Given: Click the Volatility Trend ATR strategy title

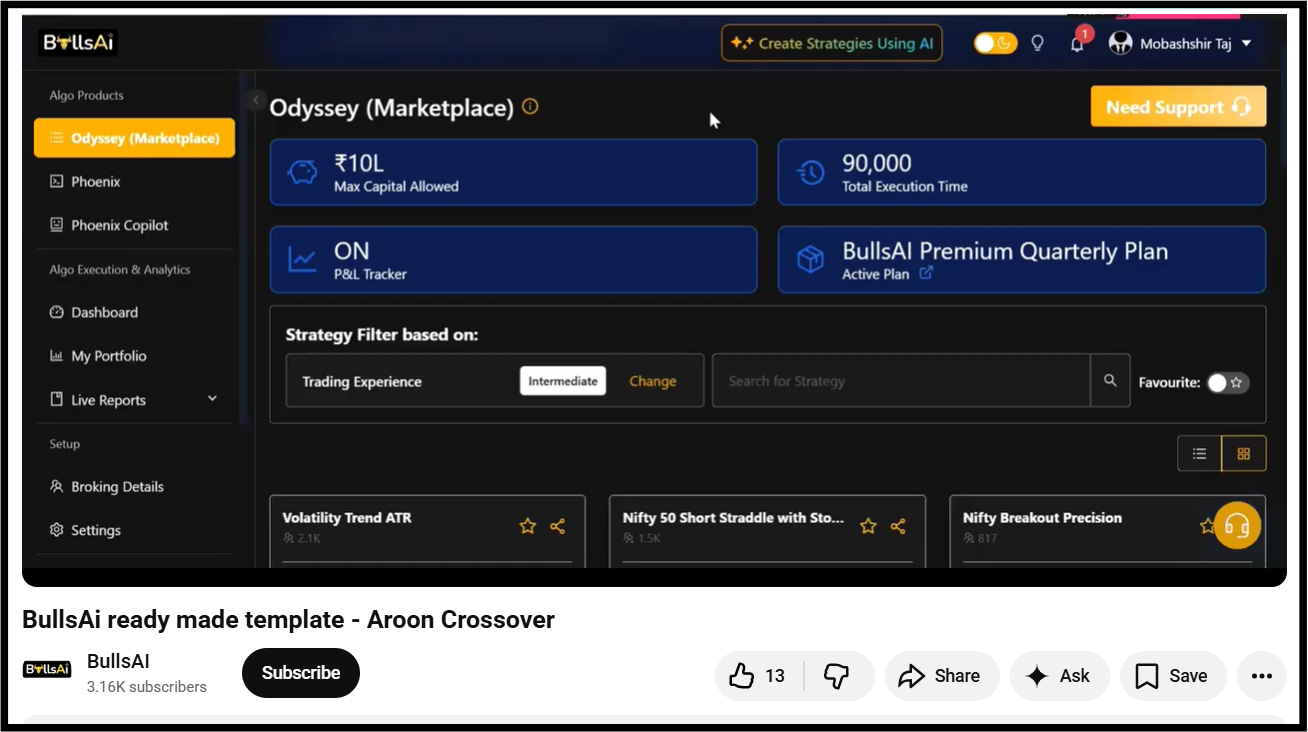Looking at the screenshot, I should coord(347,518).
